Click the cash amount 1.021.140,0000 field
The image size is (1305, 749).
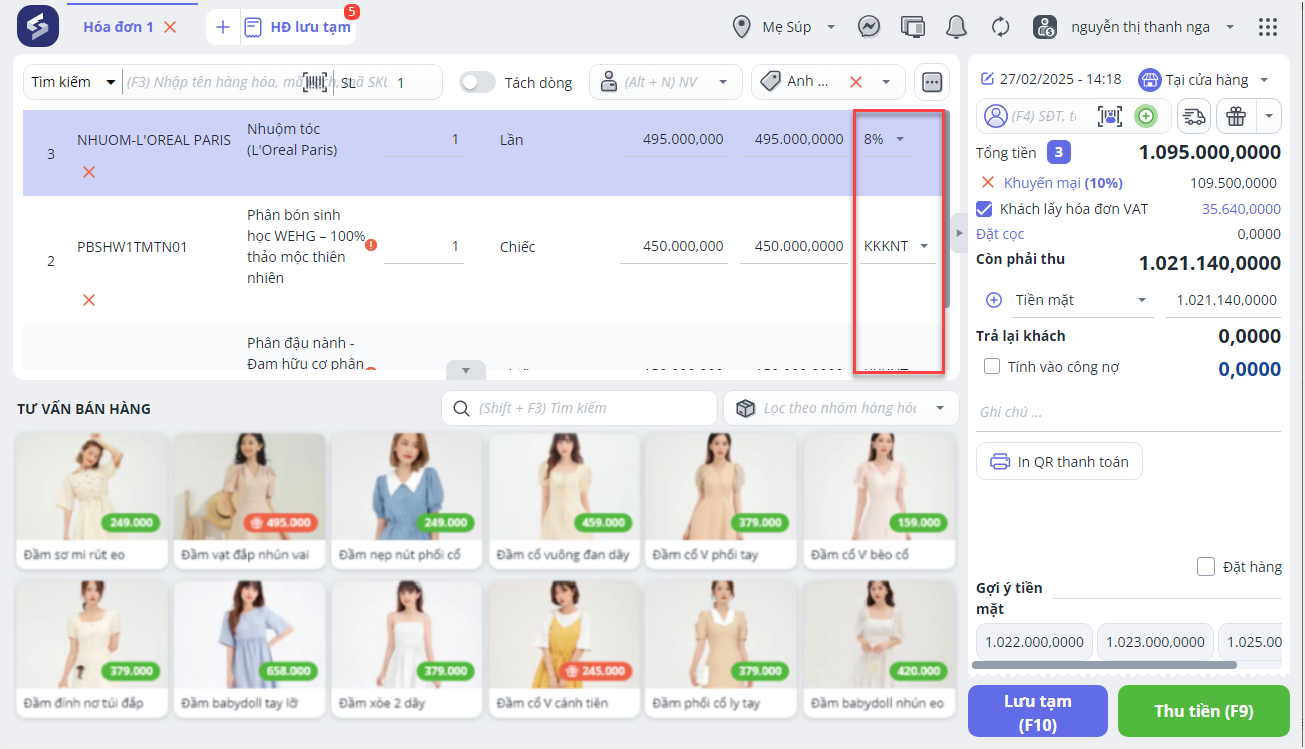pos(1225,300)
